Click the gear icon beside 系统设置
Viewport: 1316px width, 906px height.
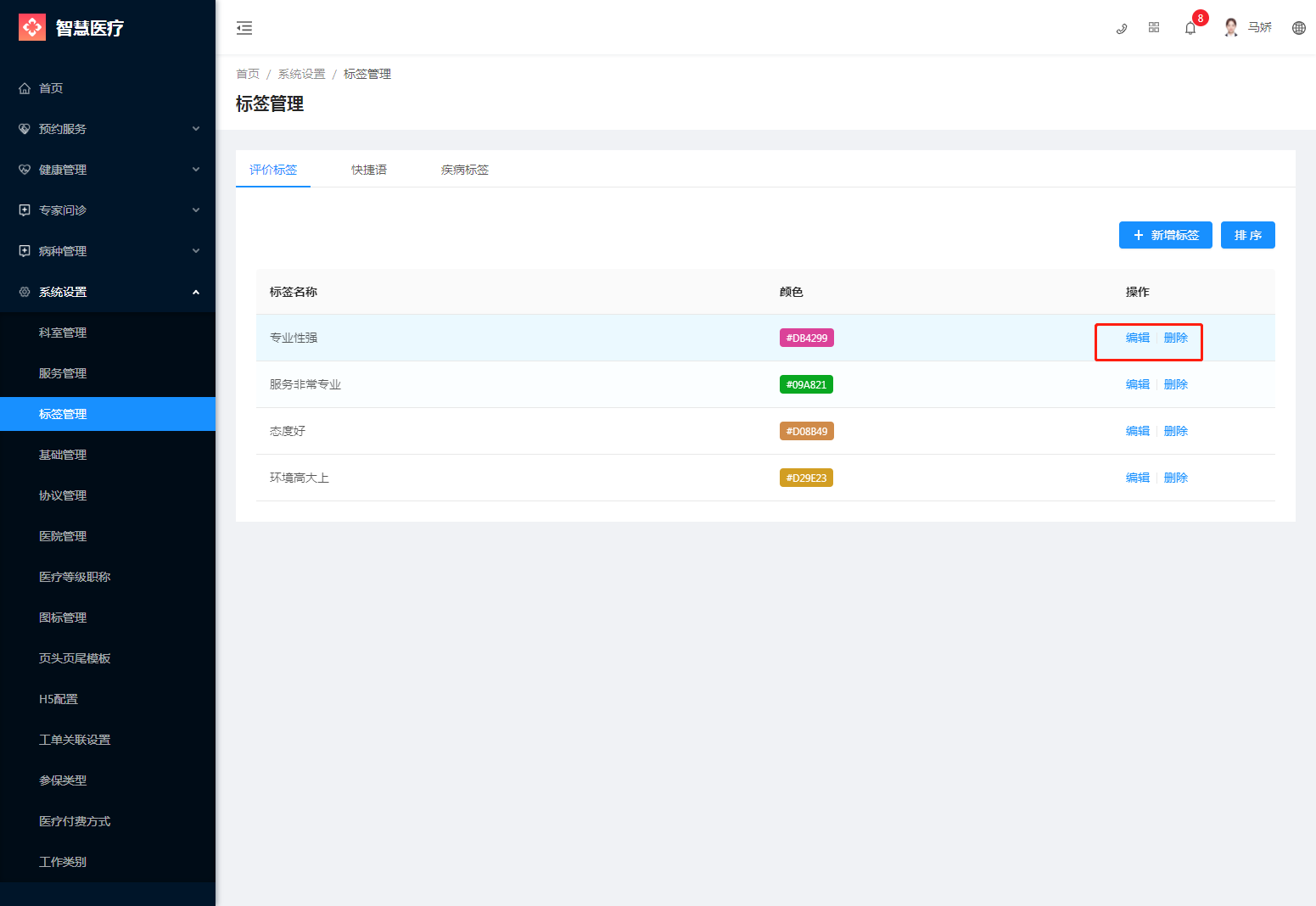[25, 292]
